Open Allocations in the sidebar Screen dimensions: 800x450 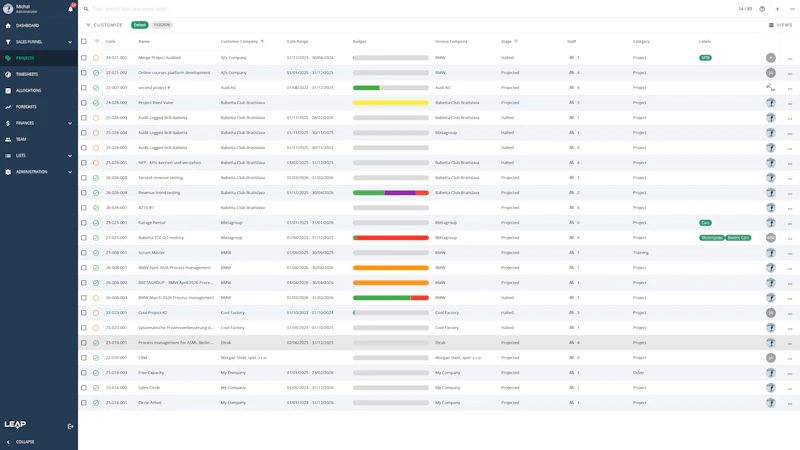pos(39,91)
